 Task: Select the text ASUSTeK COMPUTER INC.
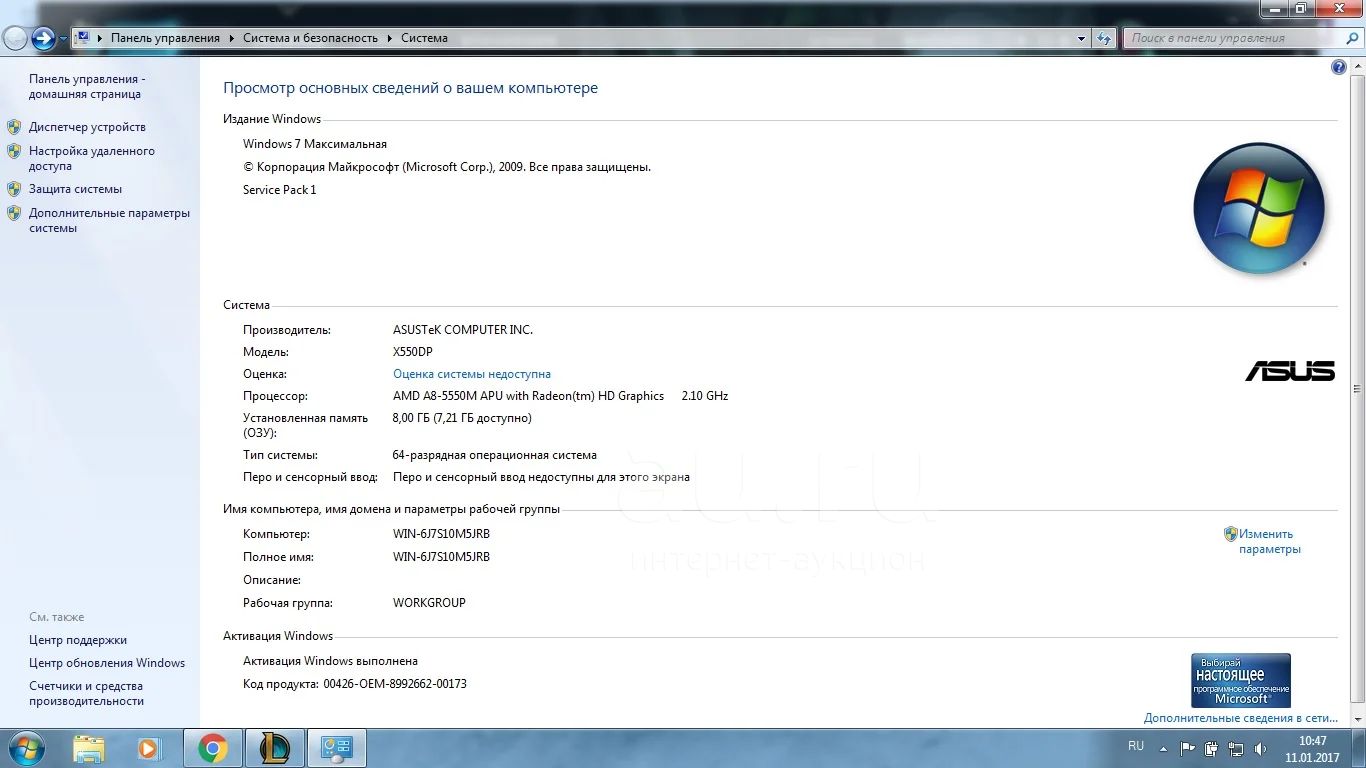pos(463,330)
